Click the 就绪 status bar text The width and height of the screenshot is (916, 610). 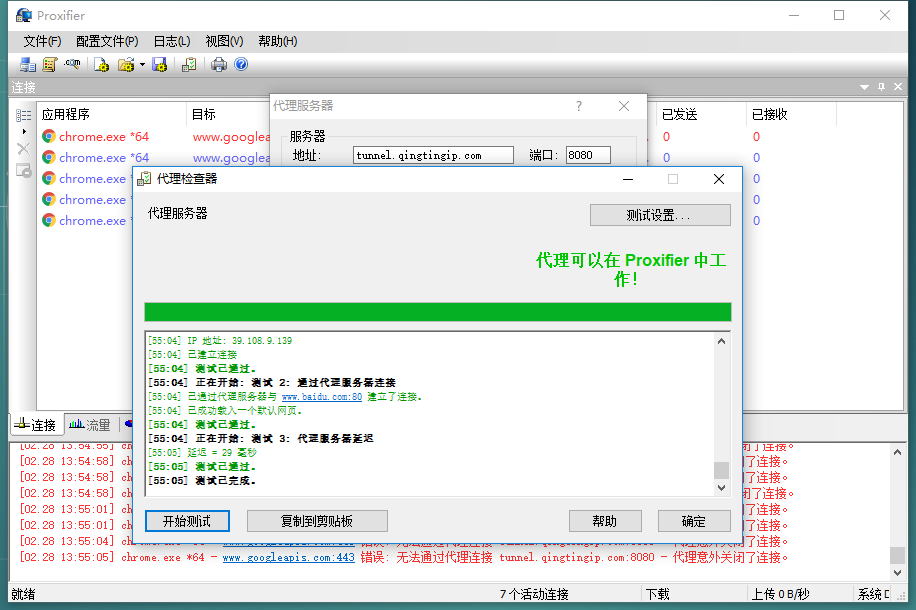23,594
